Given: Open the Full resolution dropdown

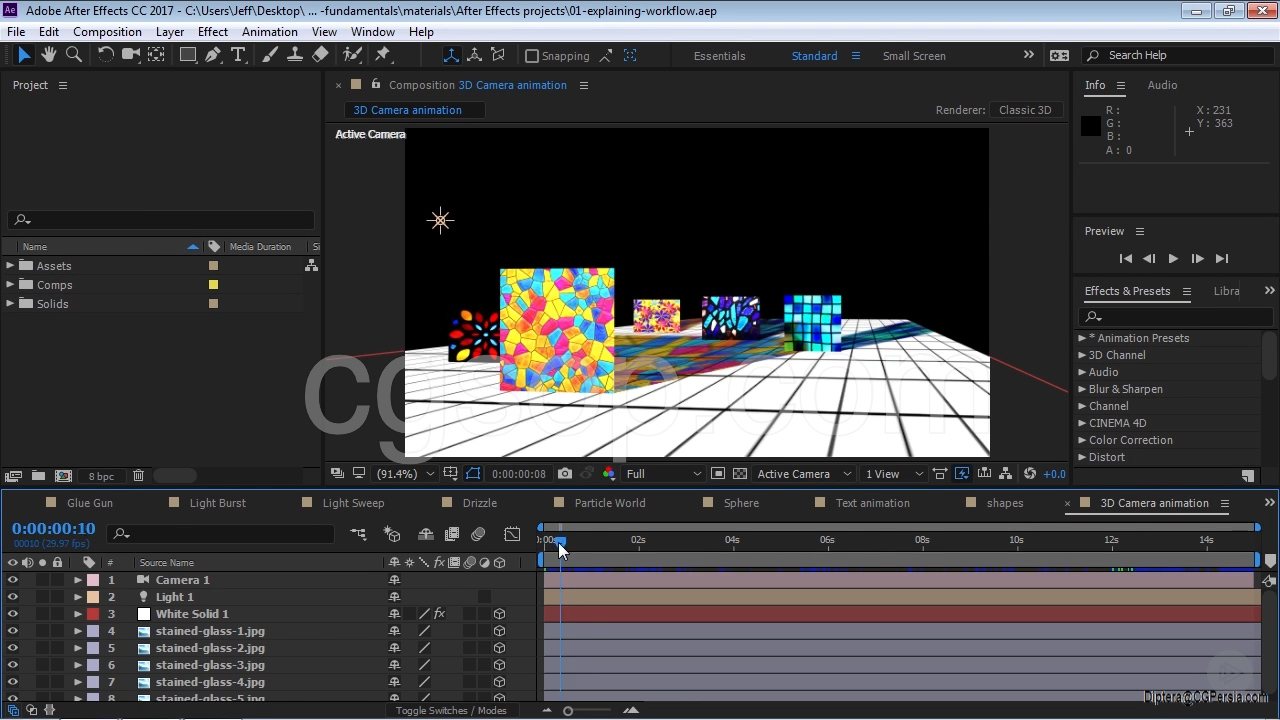Looking at the screenshot, I should pyautogui.click(x=664, y=474).
